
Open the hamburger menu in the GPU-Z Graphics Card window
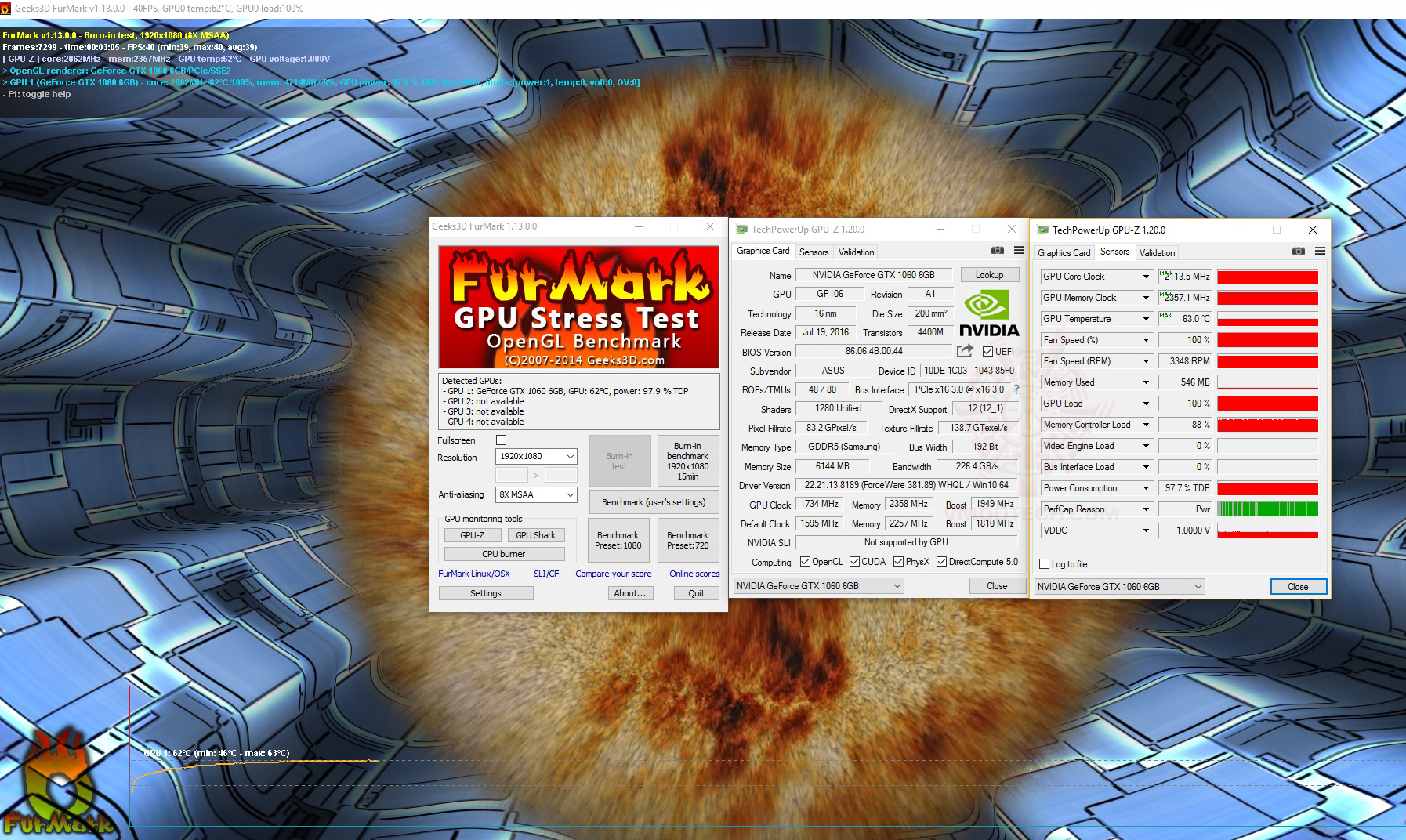[1019, 251]
